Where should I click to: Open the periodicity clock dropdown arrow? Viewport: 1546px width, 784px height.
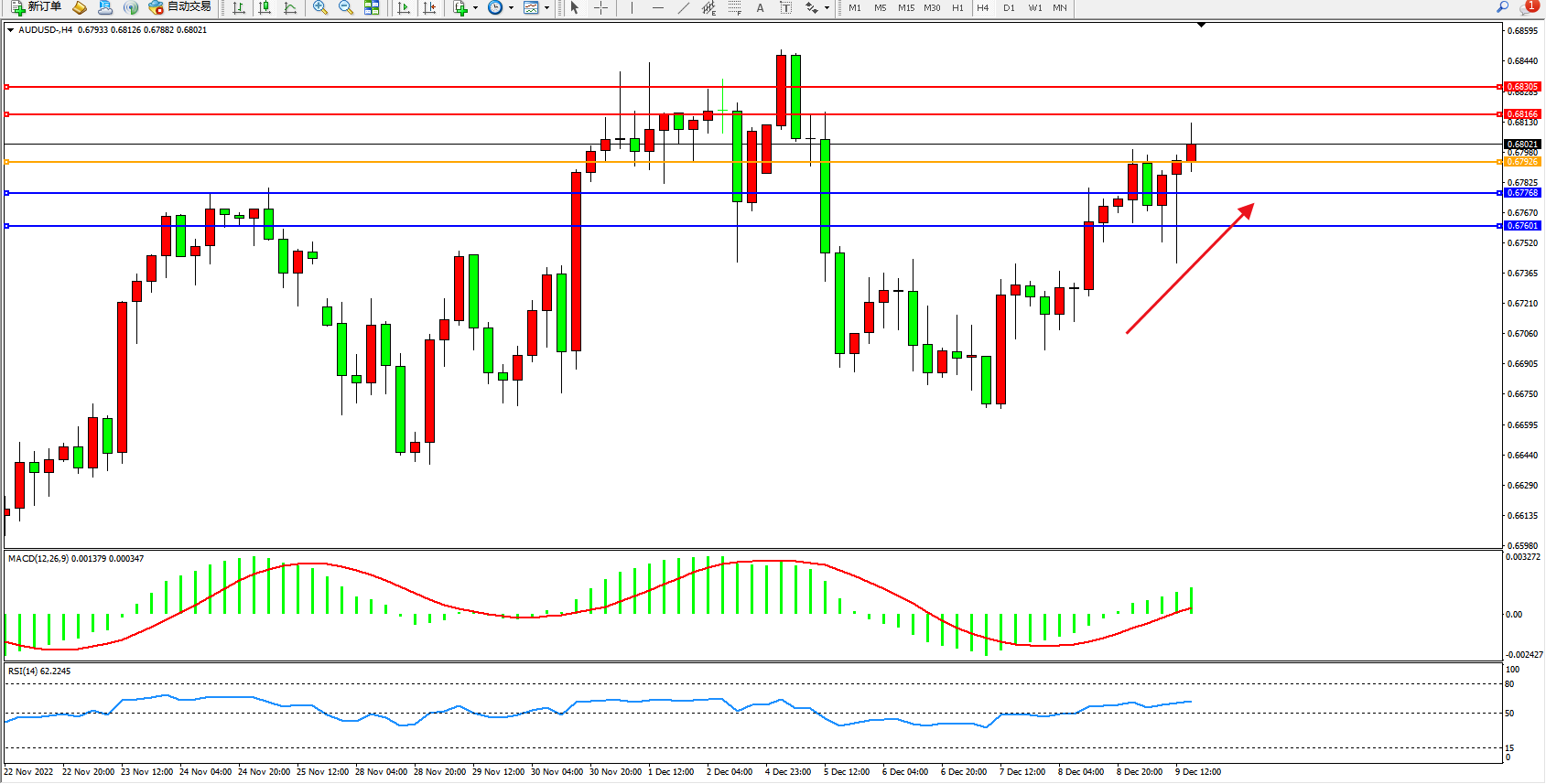coord(511,7)
